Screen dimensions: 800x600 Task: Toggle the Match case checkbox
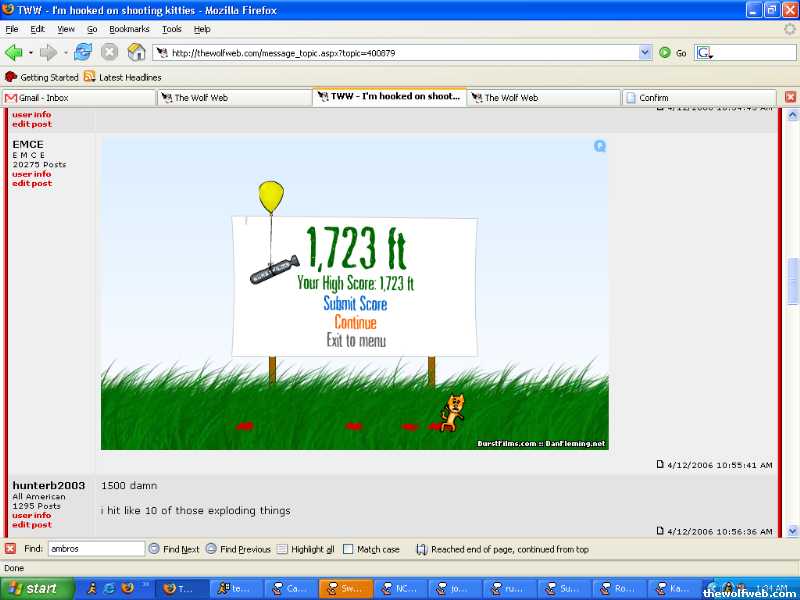[x=348, y=549]
